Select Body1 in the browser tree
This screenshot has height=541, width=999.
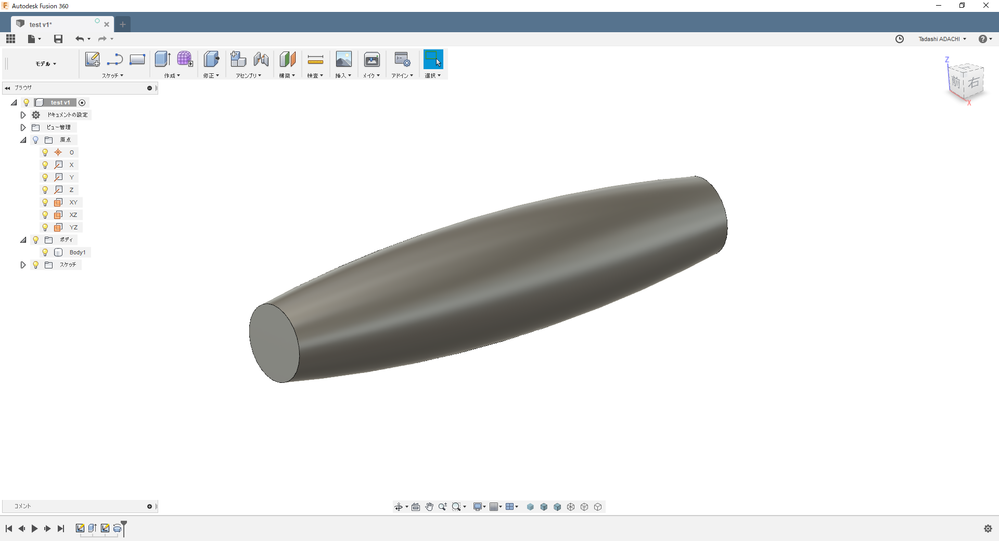tap(77, 252)
